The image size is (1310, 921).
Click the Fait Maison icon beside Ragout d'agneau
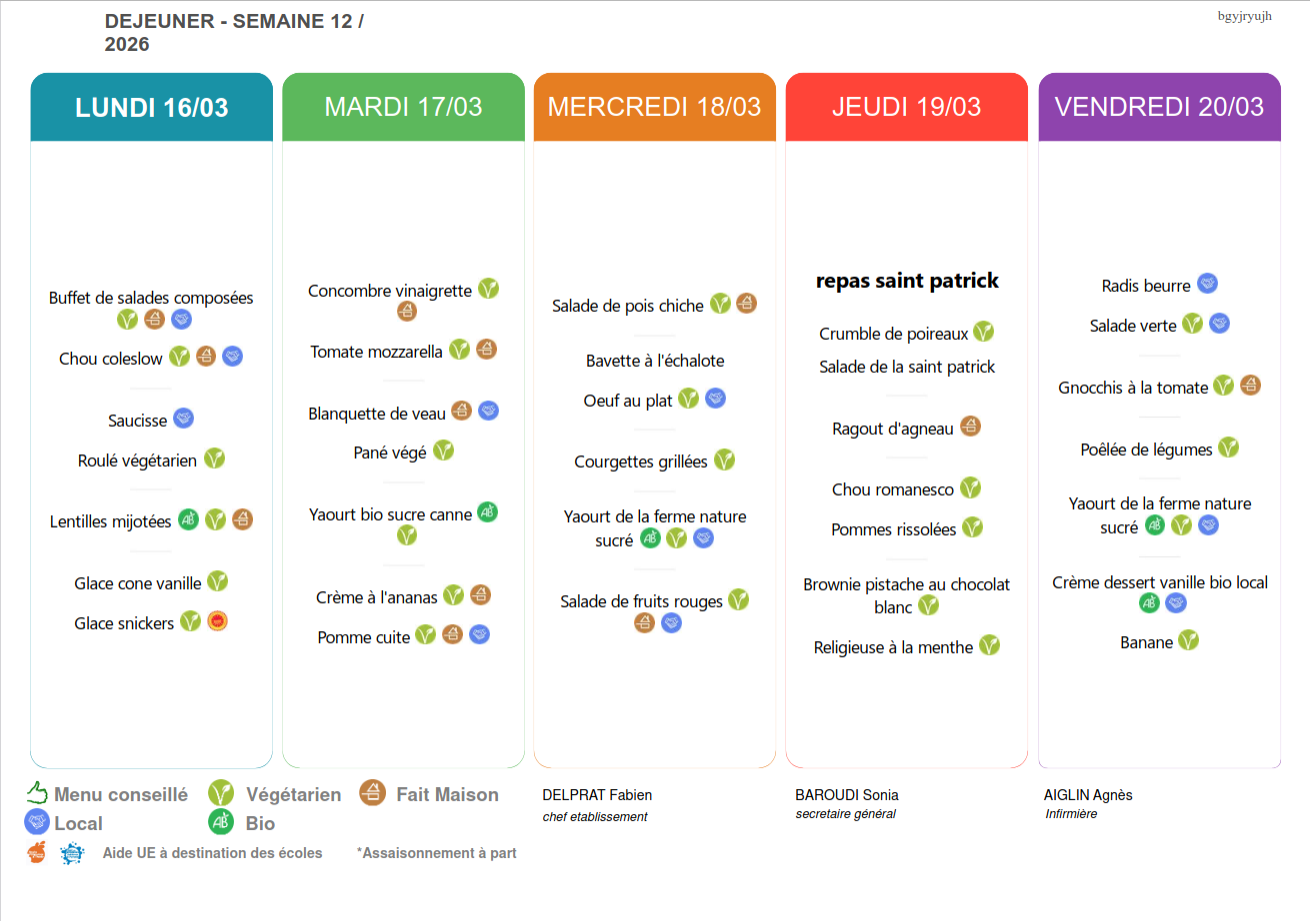click(x=970, y=427)
